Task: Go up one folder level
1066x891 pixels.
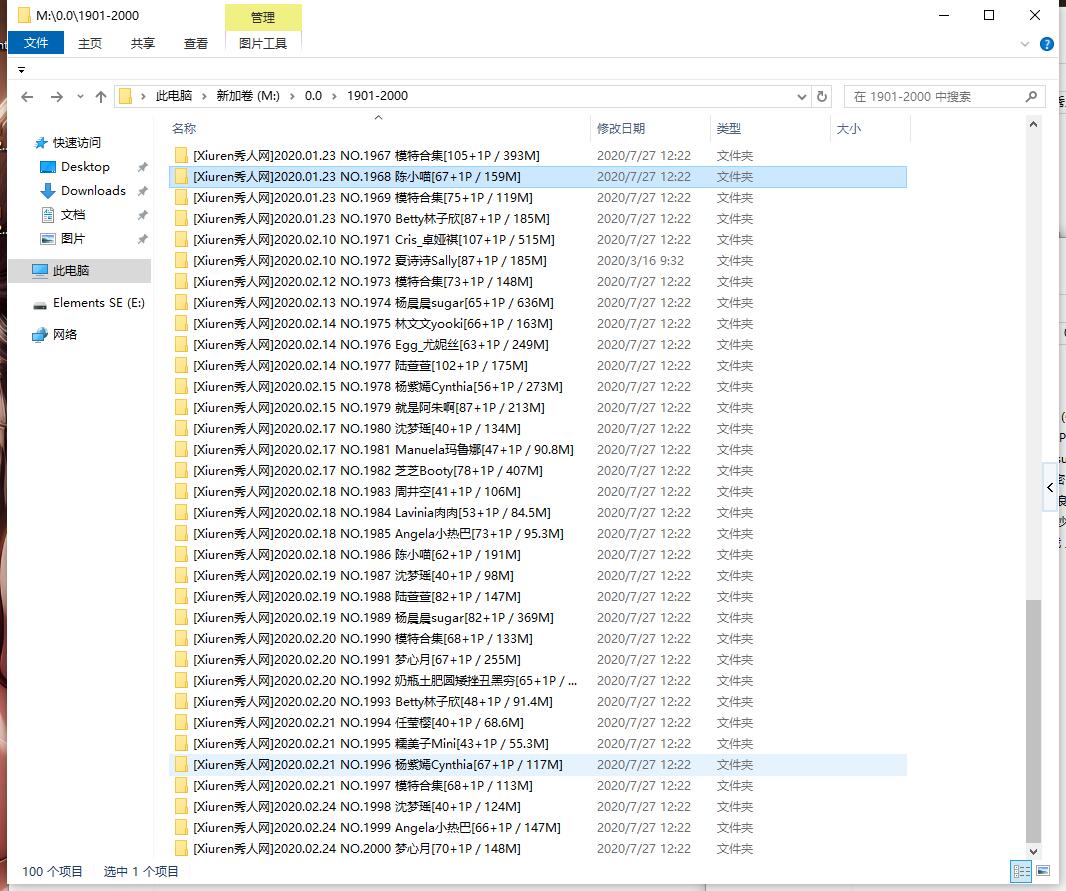Action: click(101, 97)
